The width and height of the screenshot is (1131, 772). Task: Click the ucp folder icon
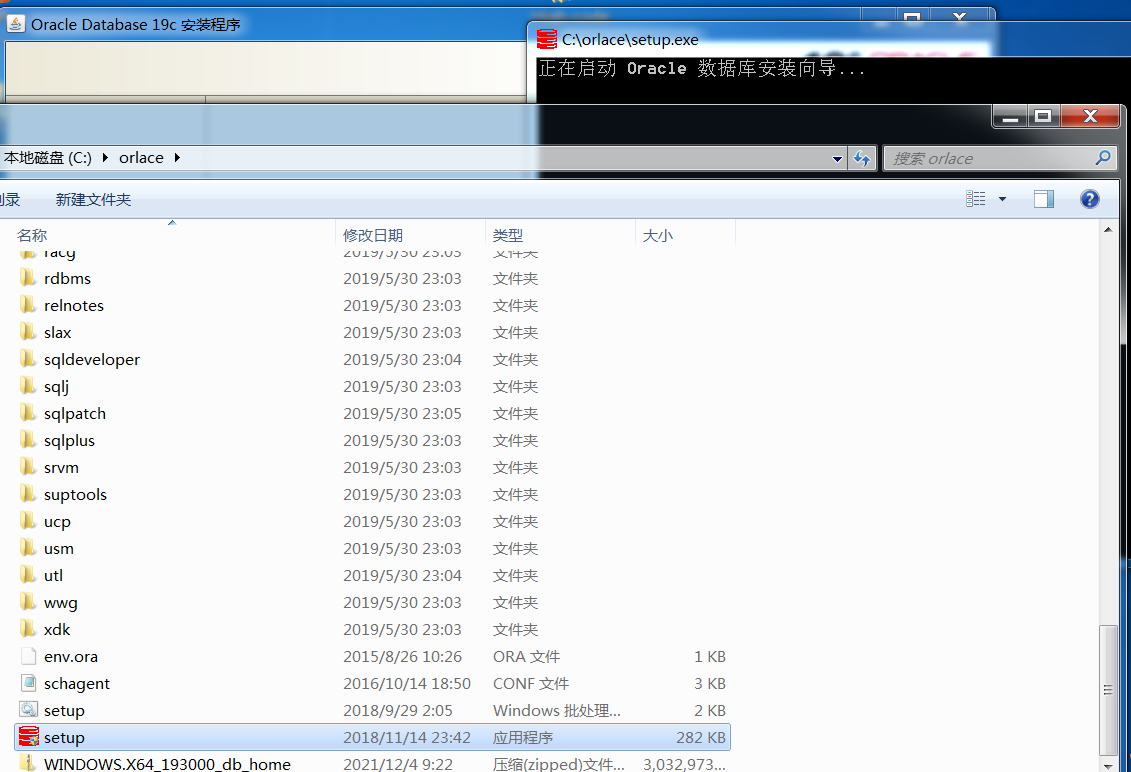click(28, 521)
